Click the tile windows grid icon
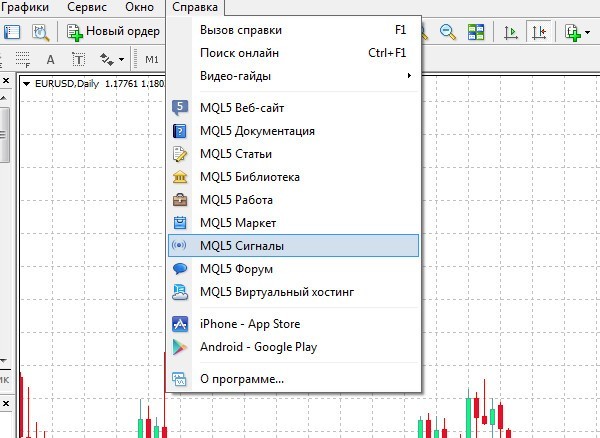This screenshot has height=438, width=600. 476,32
